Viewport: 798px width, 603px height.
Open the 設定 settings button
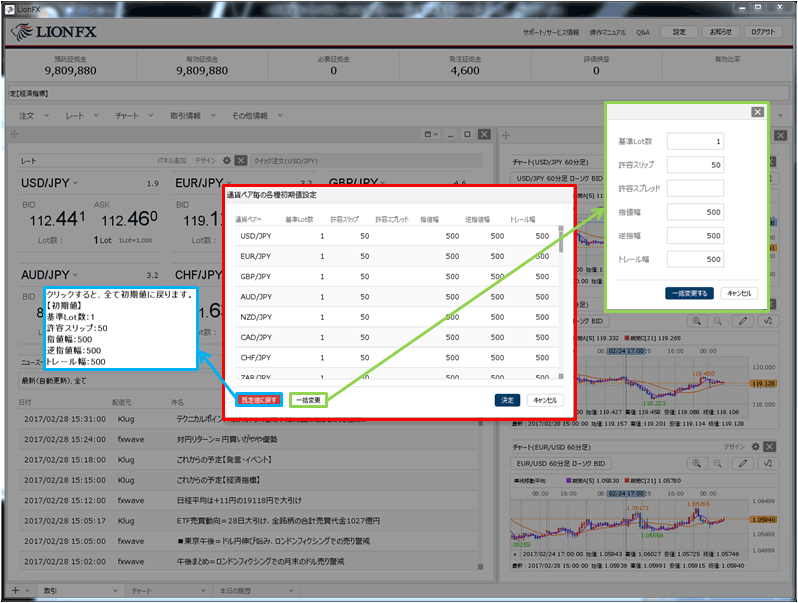pyautogui.click(x=679, y=32)
